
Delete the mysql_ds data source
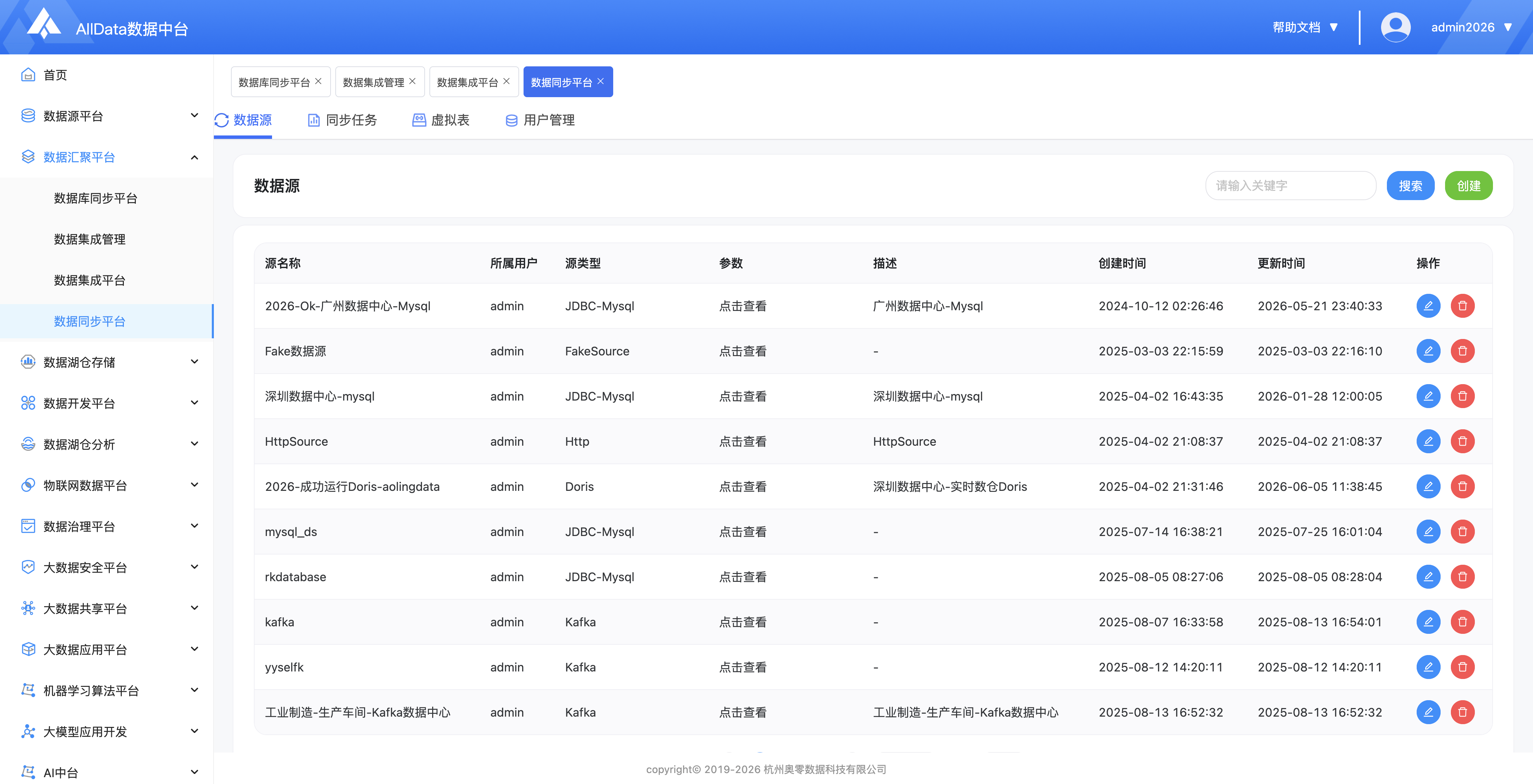point(1462,532)
